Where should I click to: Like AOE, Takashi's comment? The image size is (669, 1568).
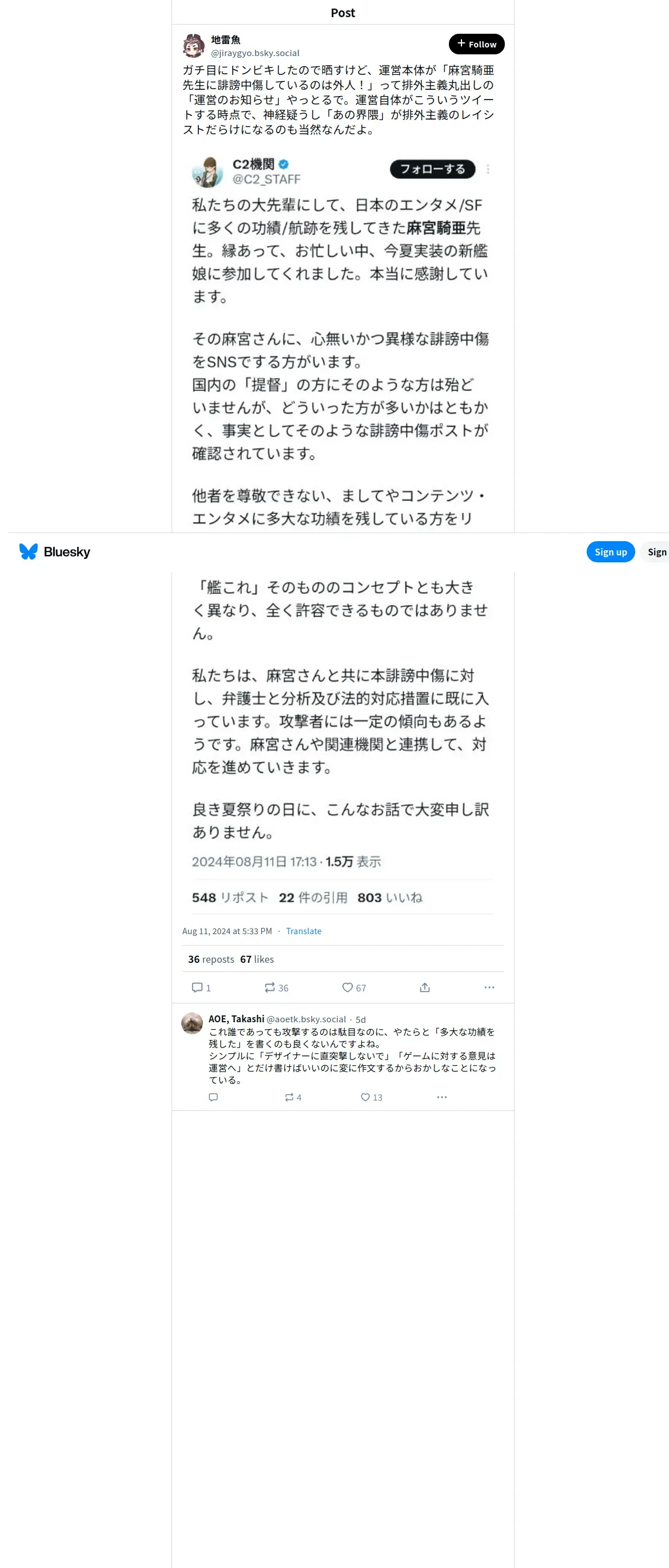point(371,1097)
